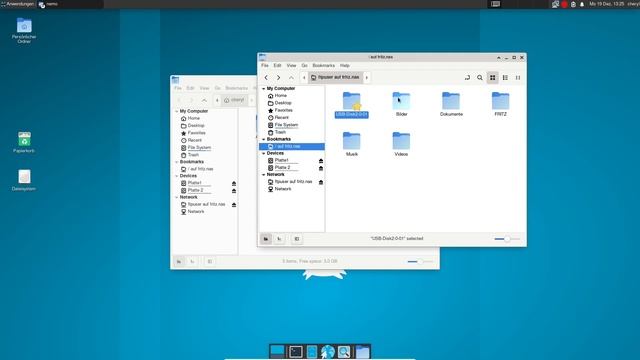Launch terminal from the bottom dock
The height and width of the screenshot is (360, 640).
click(x=296, y=351)
